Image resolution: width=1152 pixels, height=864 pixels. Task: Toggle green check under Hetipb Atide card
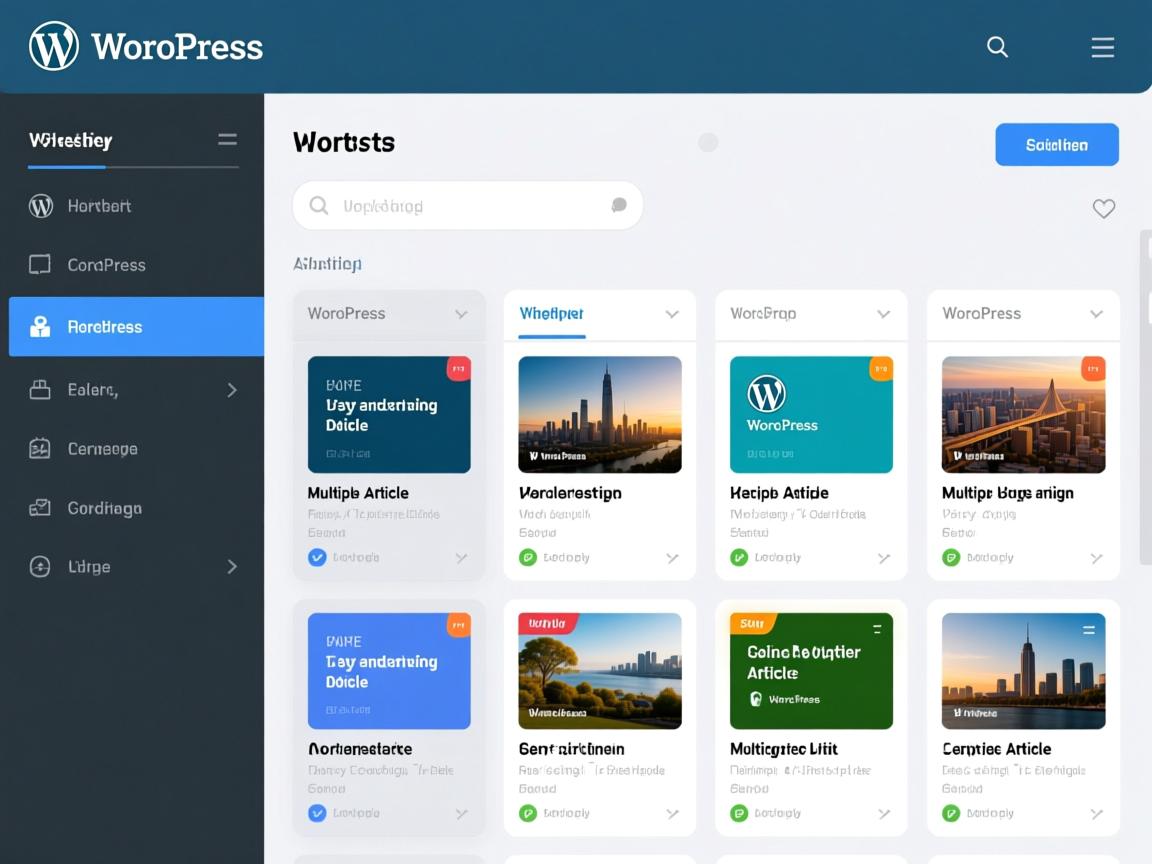point(739,557)
